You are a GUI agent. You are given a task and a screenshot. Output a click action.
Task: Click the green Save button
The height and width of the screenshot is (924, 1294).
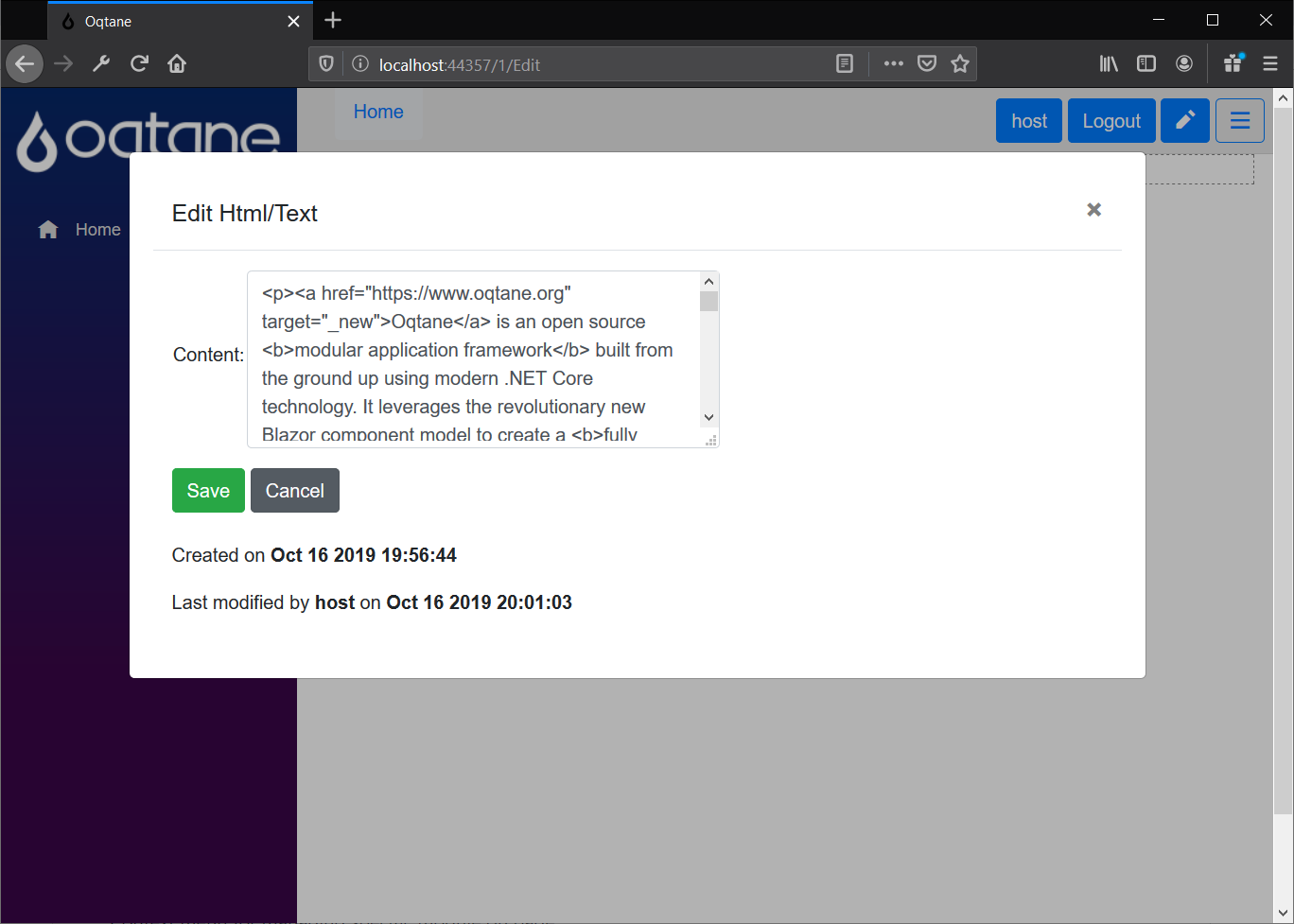(208, 491)
